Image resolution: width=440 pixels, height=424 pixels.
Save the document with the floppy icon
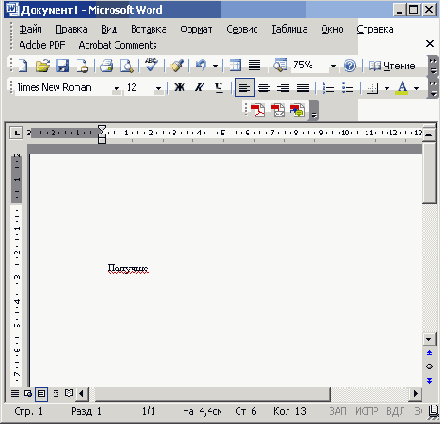[x=62, y=65]
